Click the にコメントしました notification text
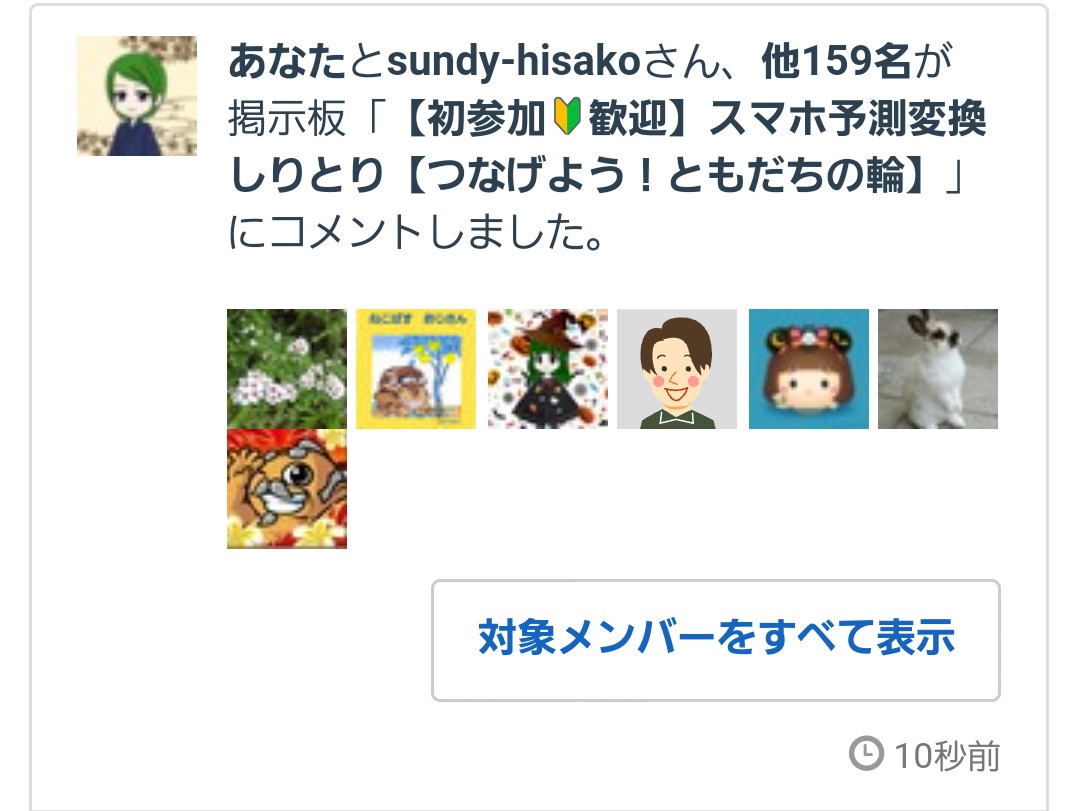 [416, 232]
